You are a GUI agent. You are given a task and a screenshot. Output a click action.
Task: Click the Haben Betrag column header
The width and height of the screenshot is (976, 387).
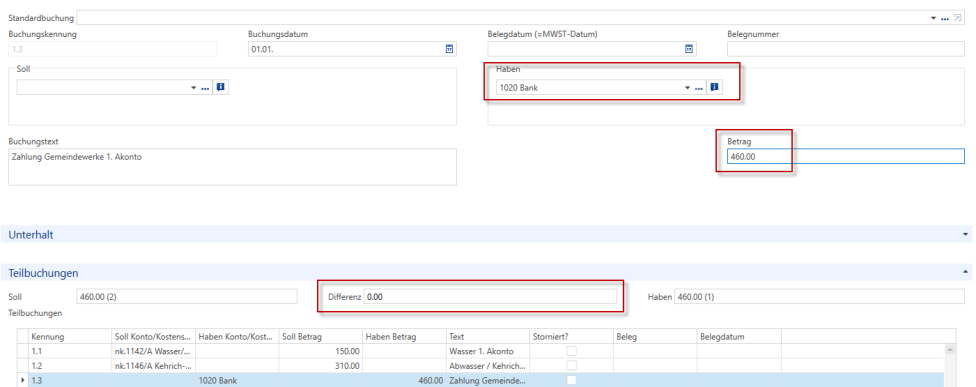(x=404, y=337)
